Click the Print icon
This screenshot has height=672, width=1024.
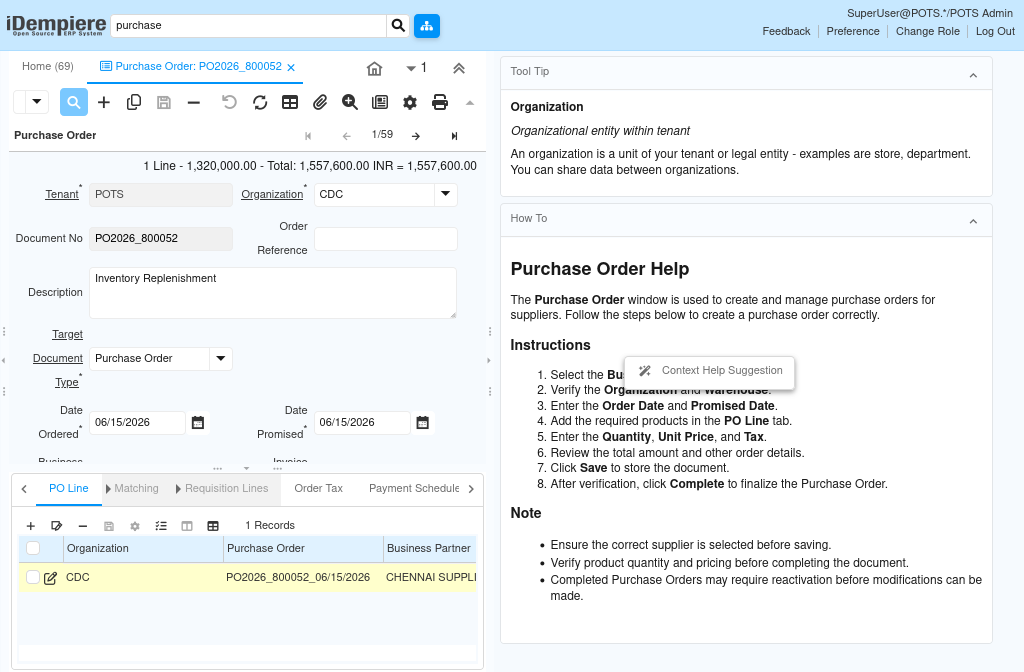[x=440, y=103]
